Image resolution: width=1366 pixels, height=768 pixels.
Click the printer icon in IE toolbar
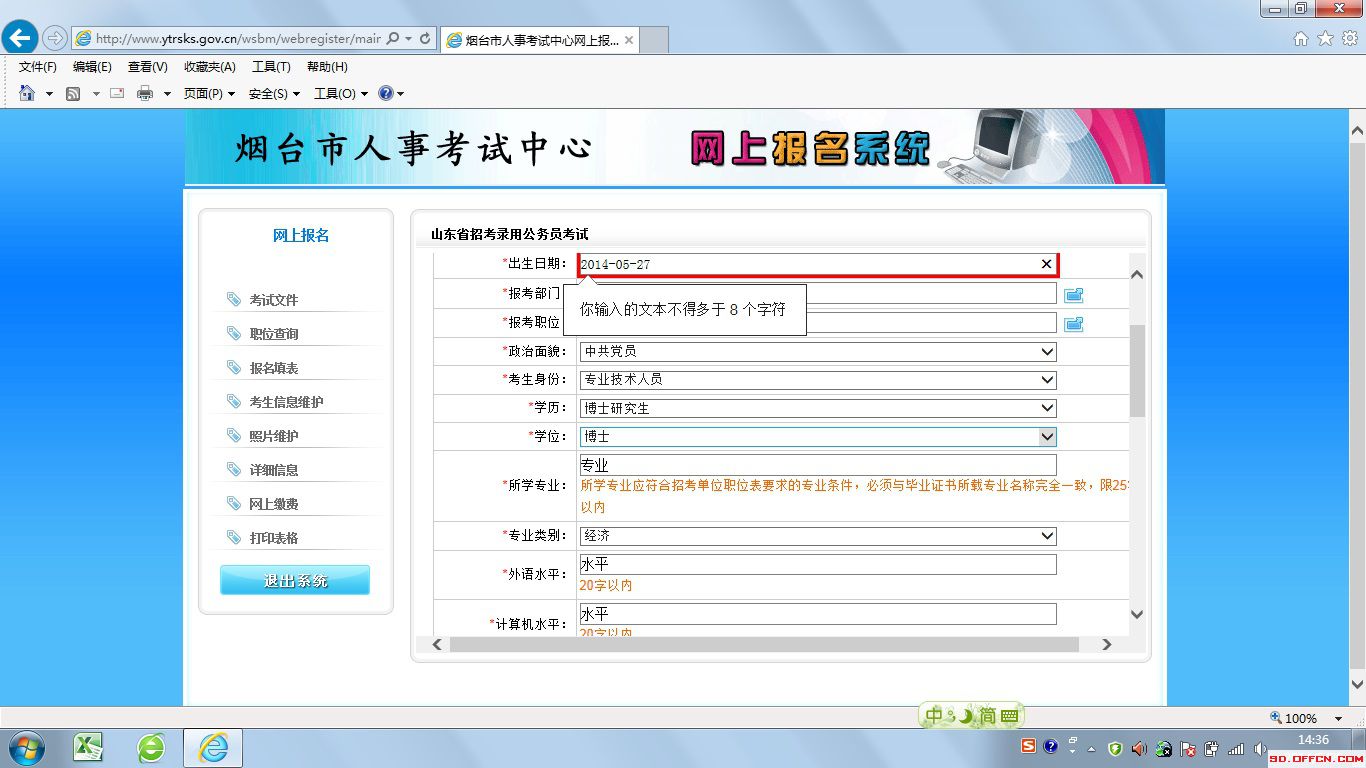[145, 93]
